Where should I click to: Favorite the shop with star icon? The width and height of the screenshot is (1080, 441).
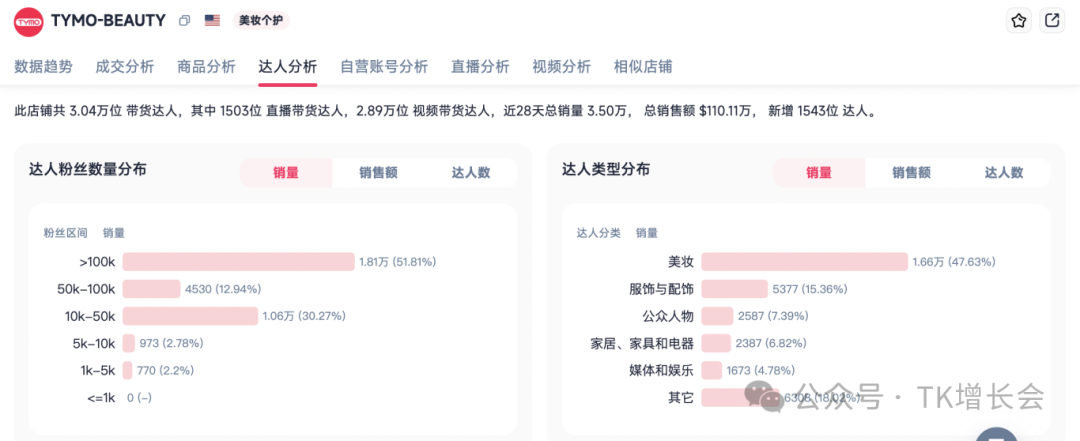1019,21
